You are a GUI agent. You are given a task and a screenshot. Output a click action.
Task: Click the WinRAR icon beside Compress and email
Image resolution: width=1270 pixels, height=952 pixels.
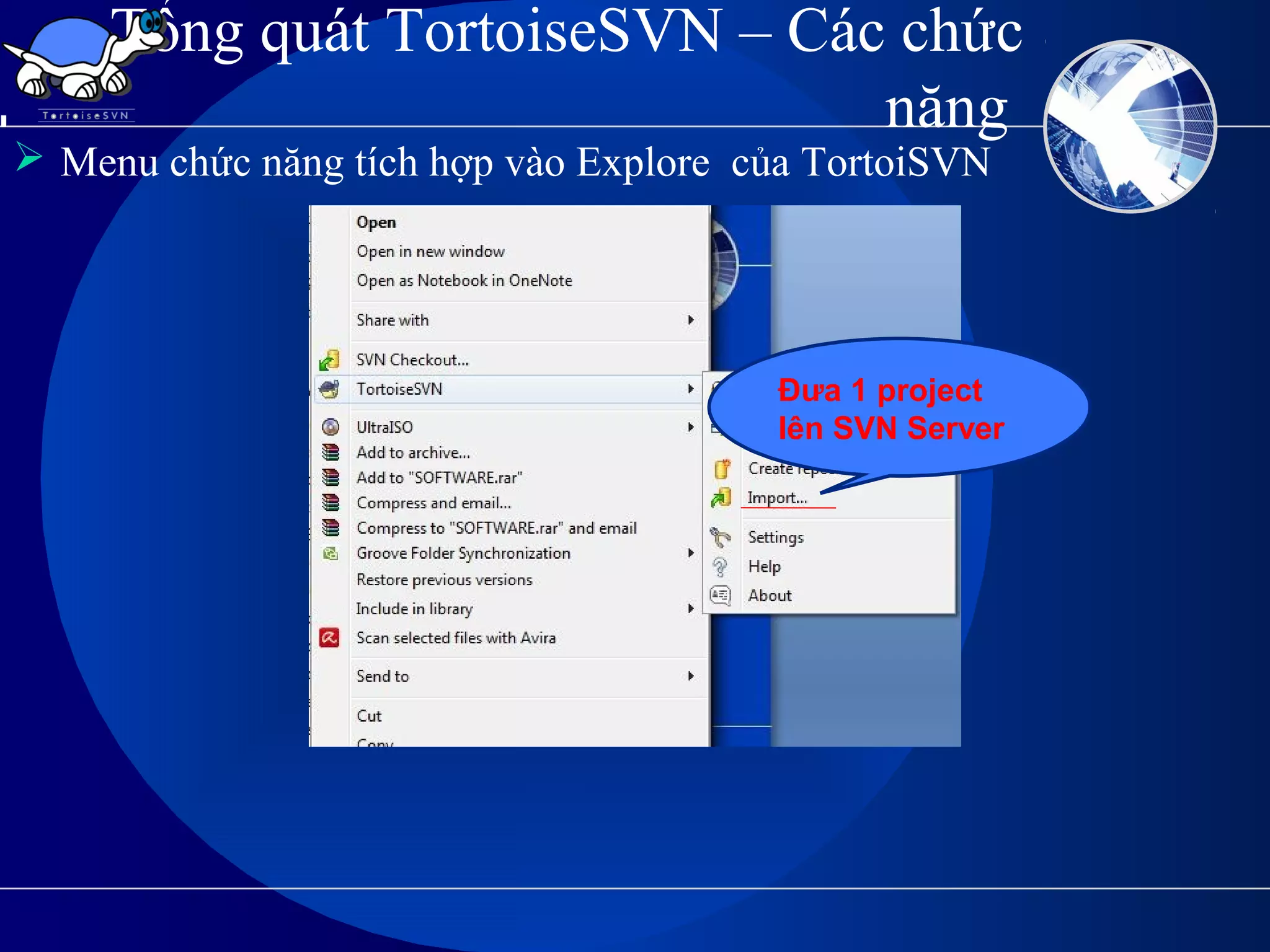331,502
